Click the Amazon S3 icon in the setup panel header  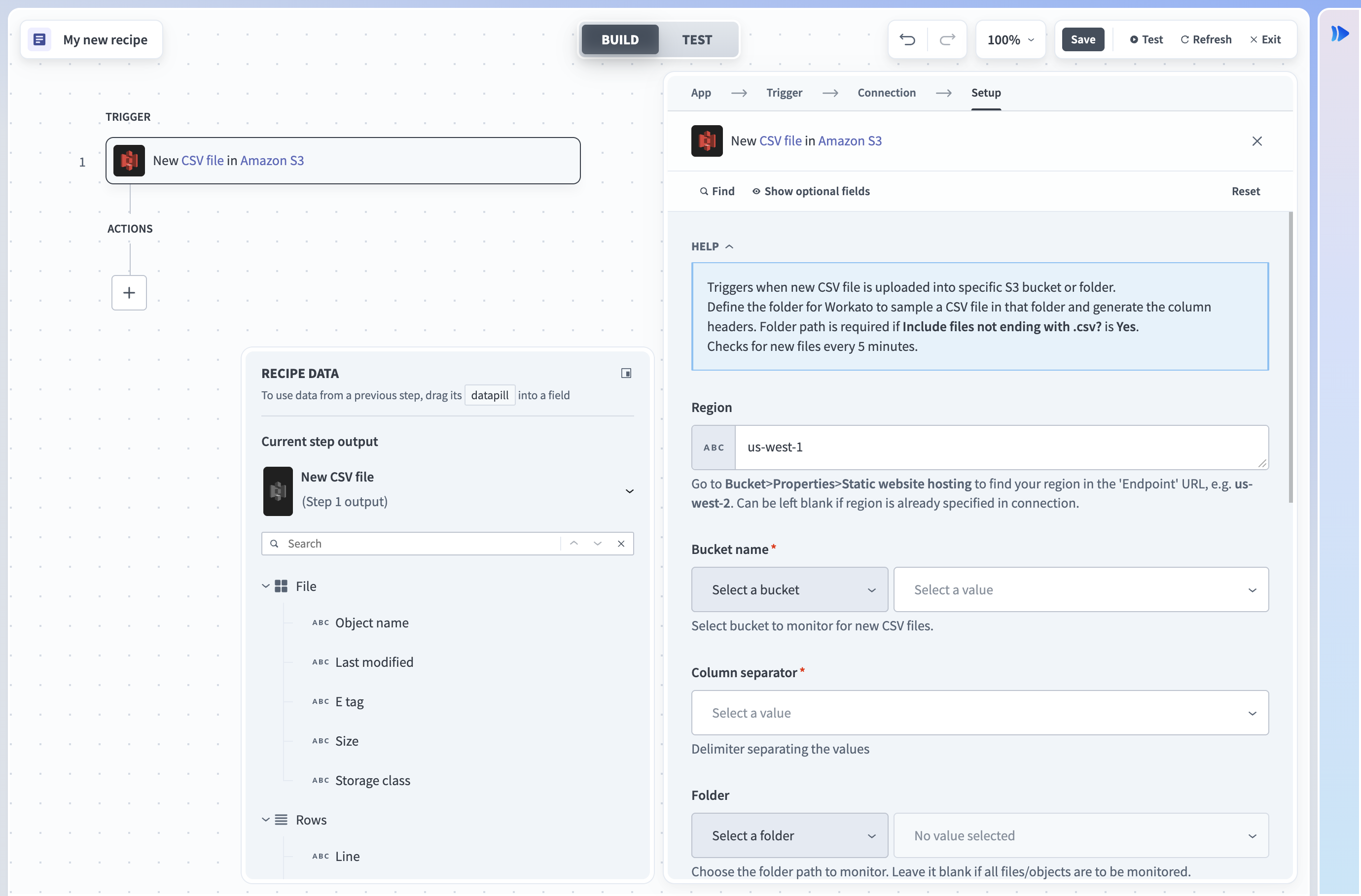(x=707, y=140)
